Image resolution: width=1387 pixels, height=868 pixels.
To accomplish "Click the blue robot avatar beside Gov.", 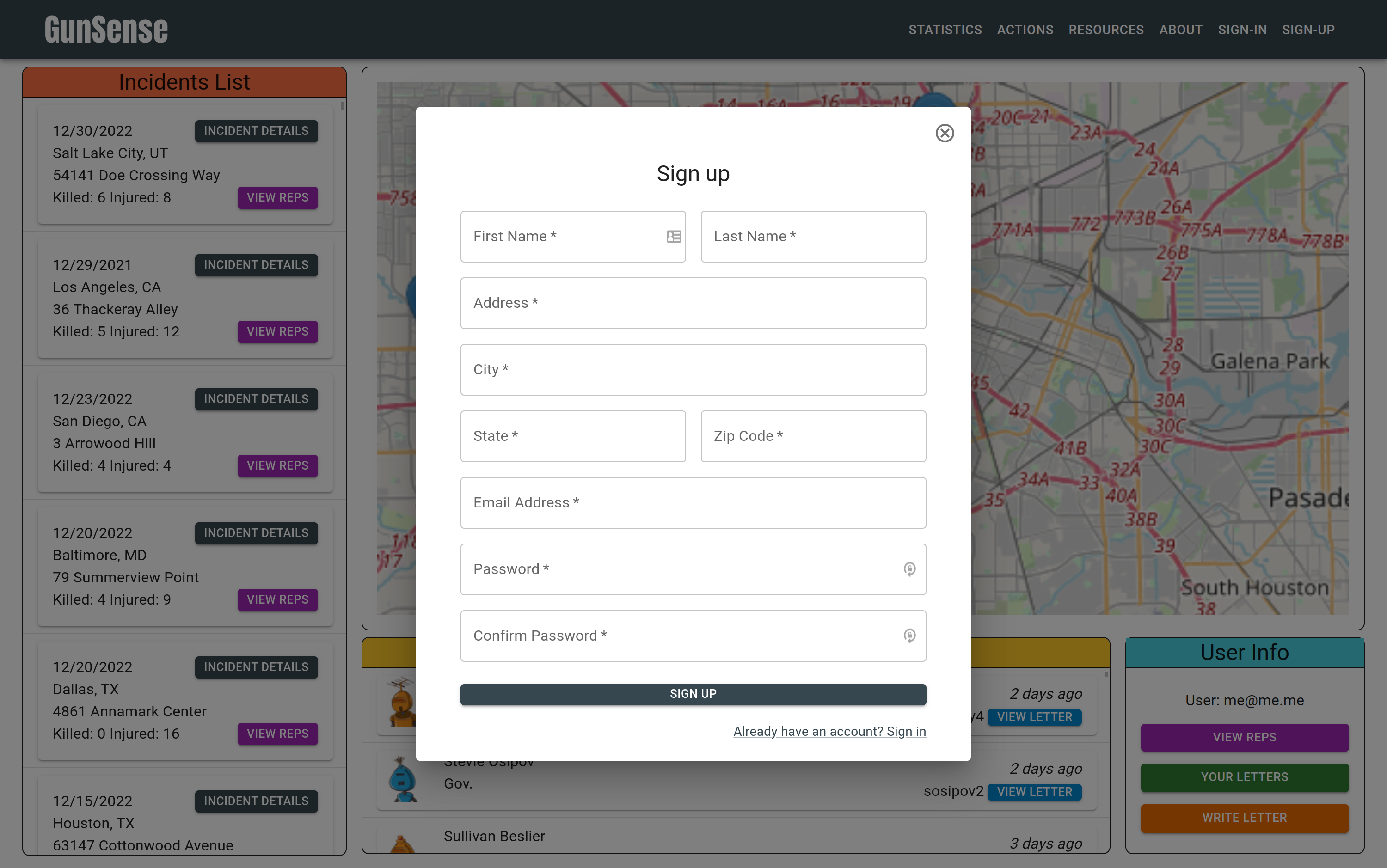I will (402, 779).
